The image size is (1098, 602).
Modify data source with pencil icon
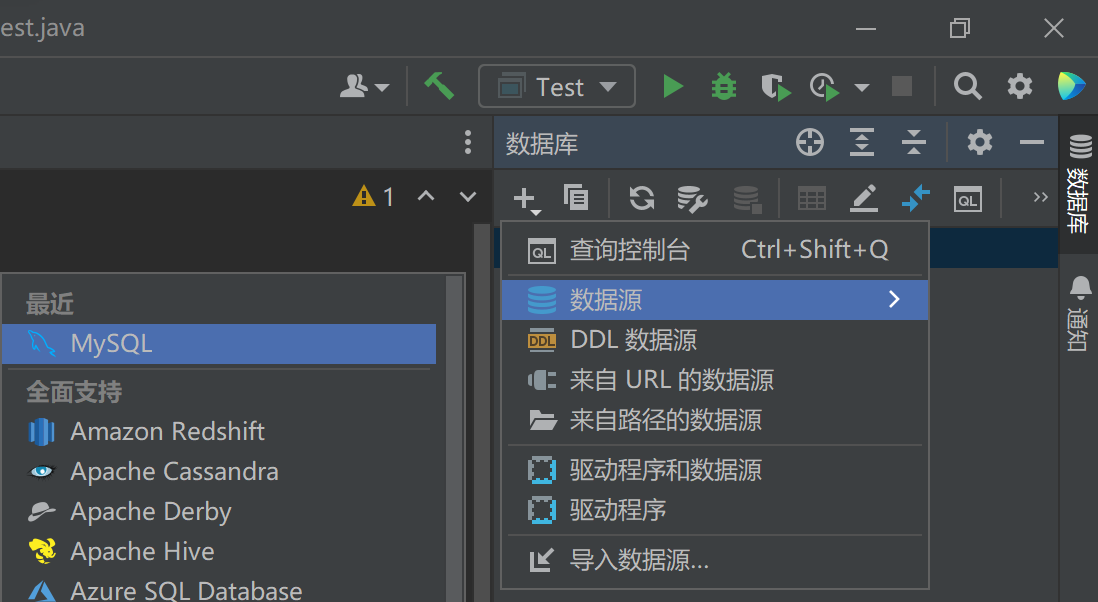[x=862, y=198]
